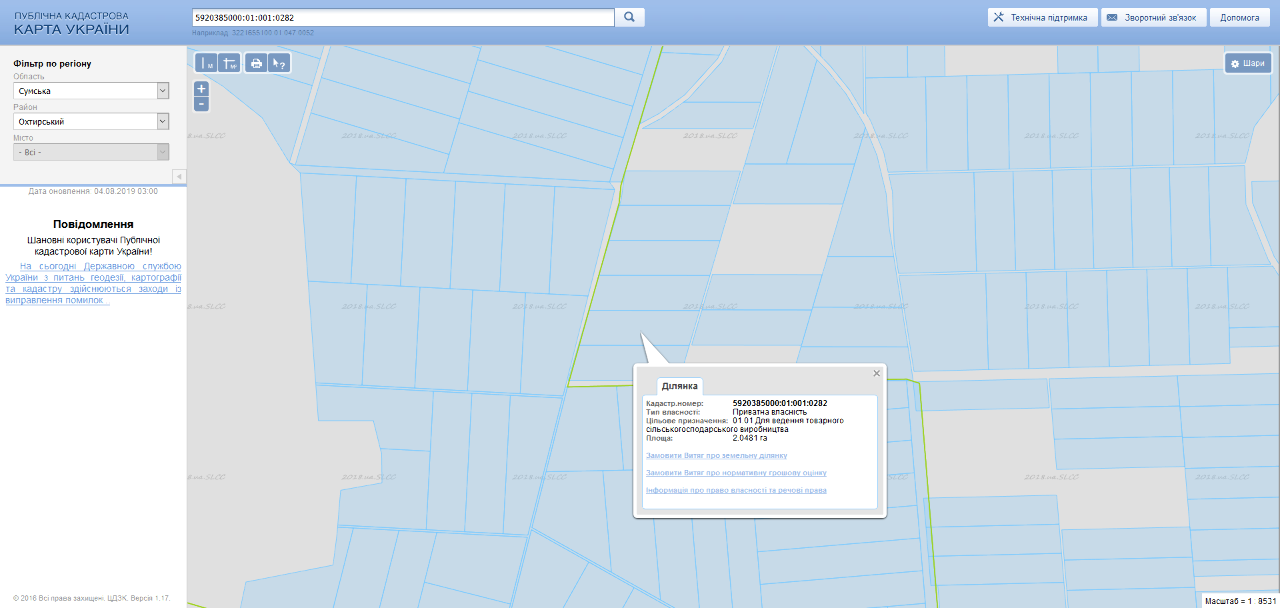Click the Повідомлення heading
This screenshot has width=1280, height=608.
coord(93,224)
